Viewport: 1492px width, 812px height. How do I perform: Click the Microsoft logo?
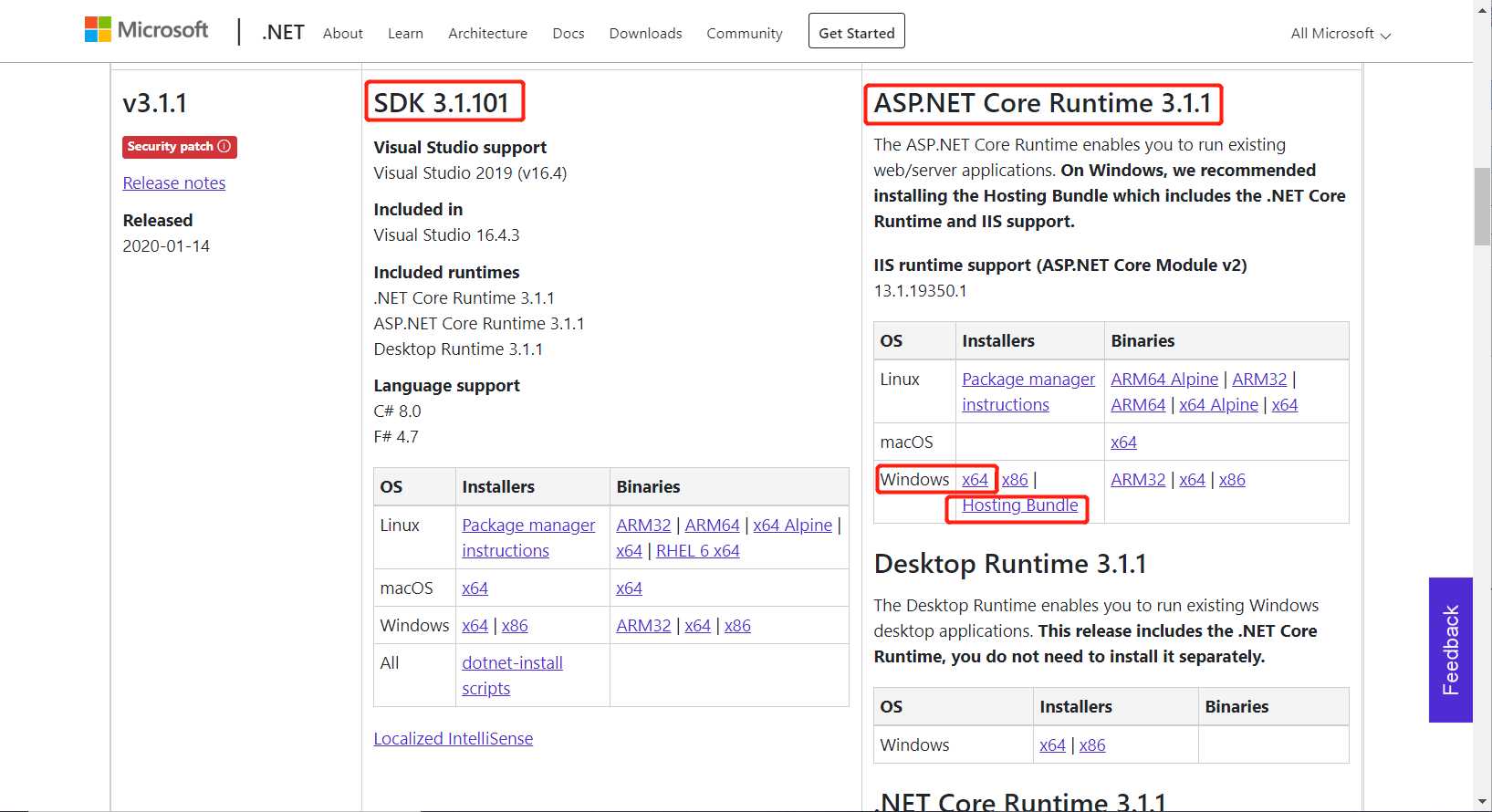(147, 30)
